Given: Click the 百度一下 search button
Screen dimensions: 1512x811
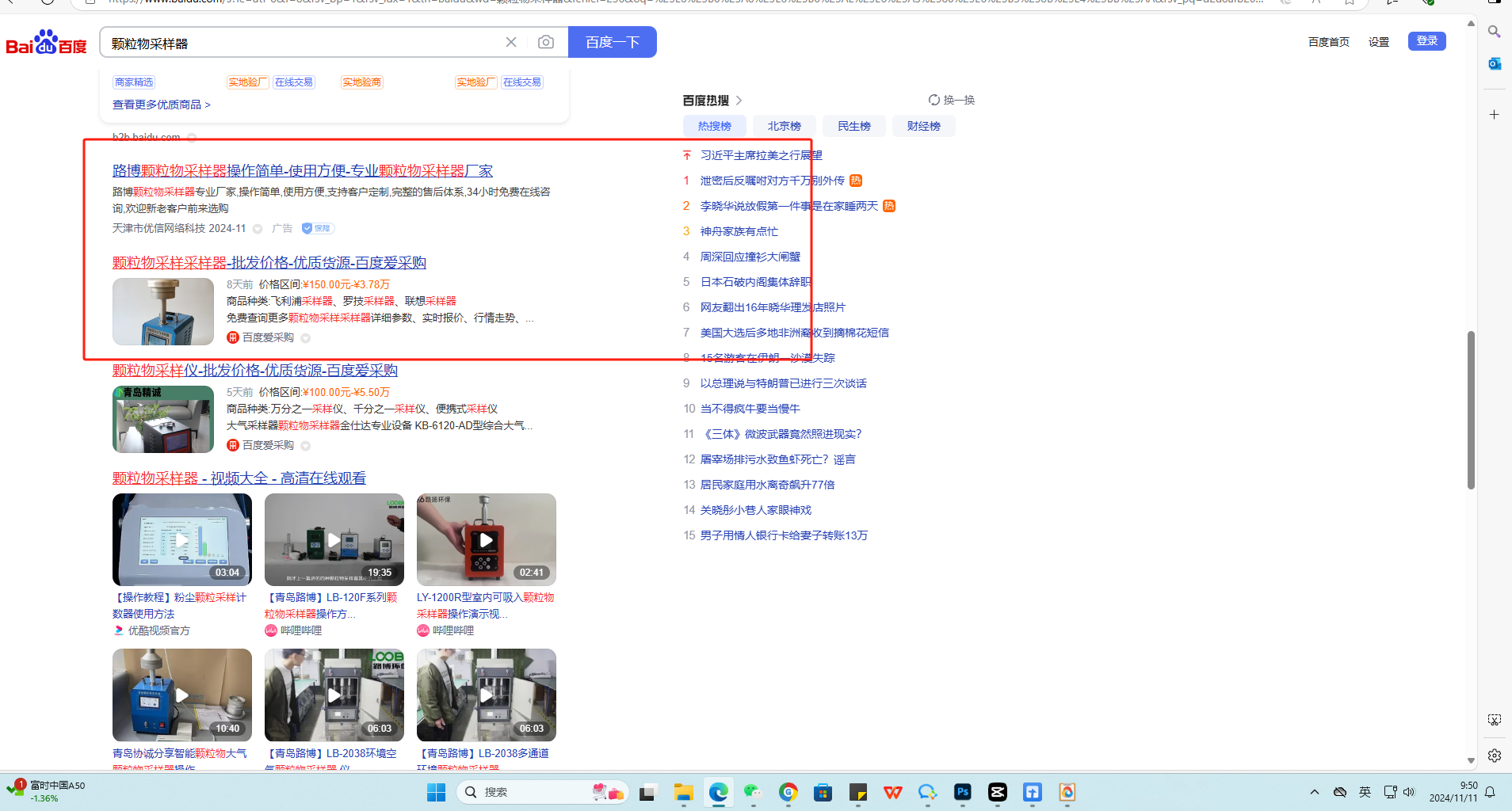Looking at the screenshot, I should pos(613,42).
